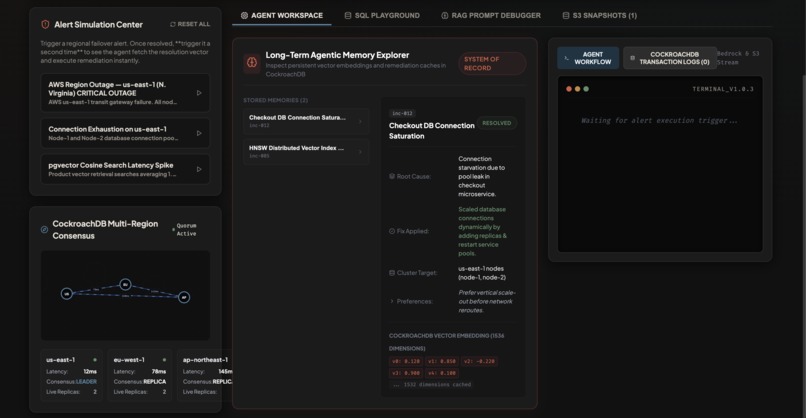806x418 pixels.
Task: Click the green terminal window dot
Action: click(x=586, y=89)
